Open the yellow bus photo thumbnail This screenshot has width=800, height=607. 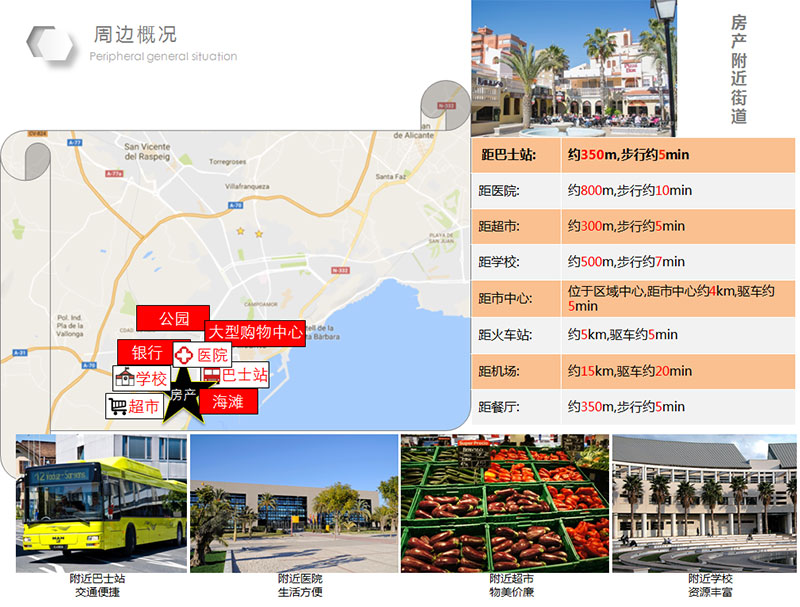(x=101, y=503)
